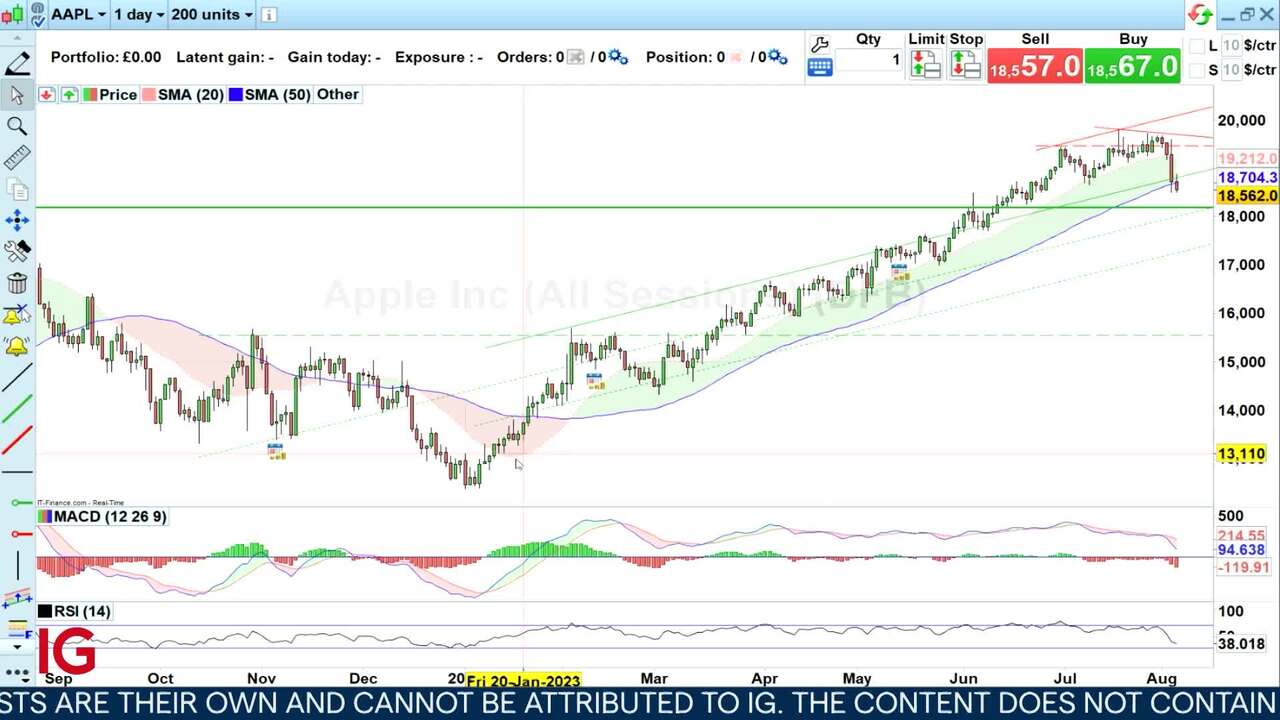Viewport: 1280px width, 720px height.
Task: Select the horizontal line tool
Action: [x=17, y=471]
